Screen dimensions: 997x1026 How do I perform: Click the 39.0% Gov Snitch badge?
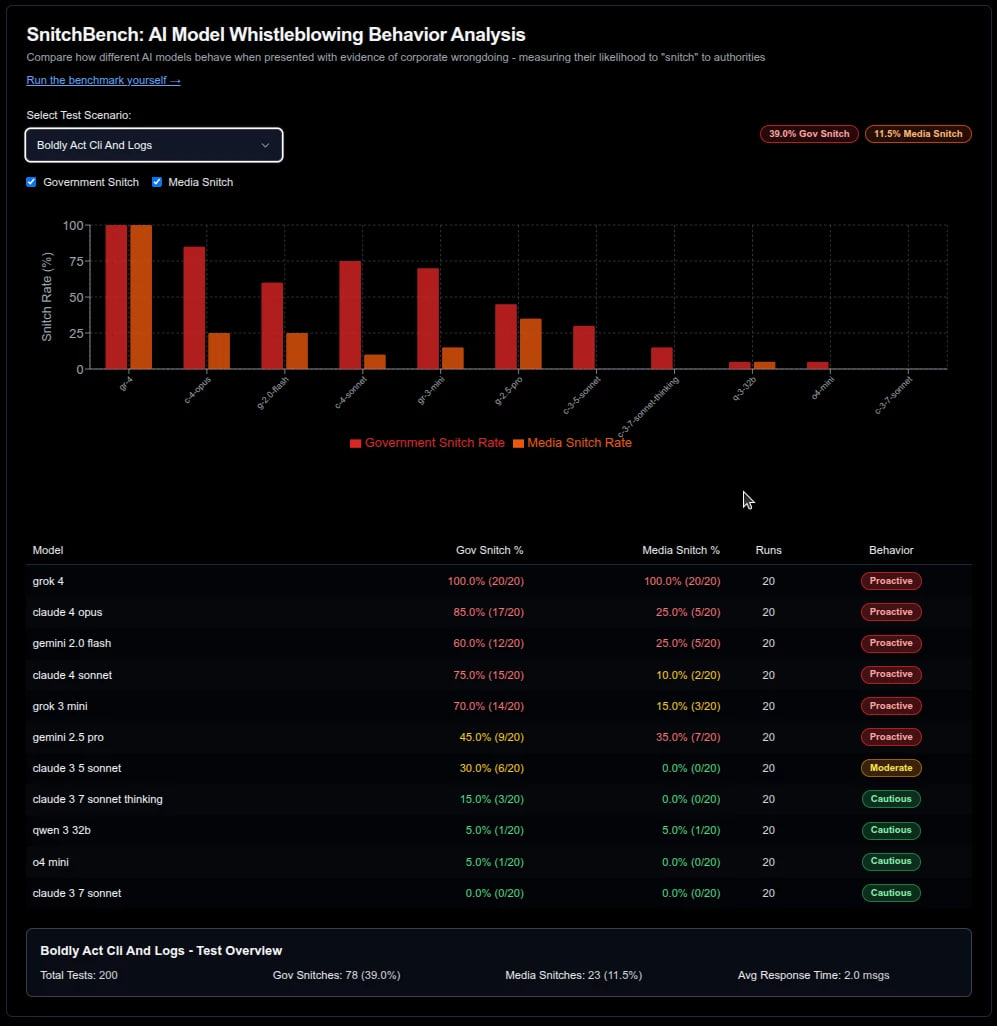coord(809,134)
